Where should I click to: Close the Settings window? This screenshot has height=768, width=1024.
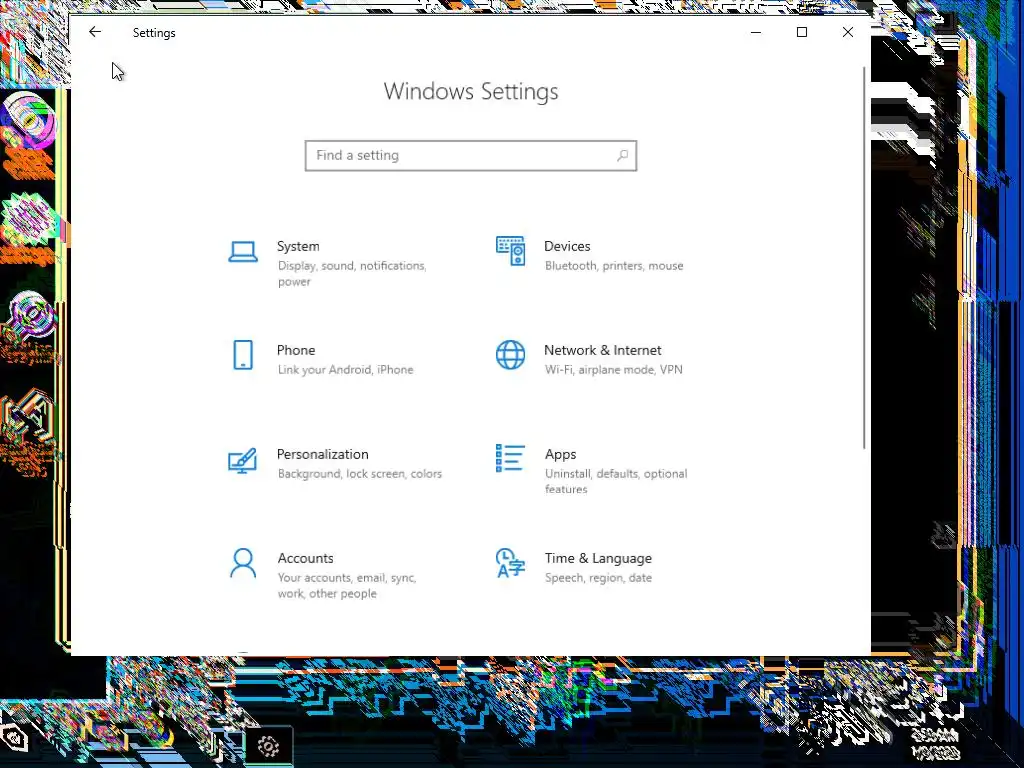pos(848,32)
